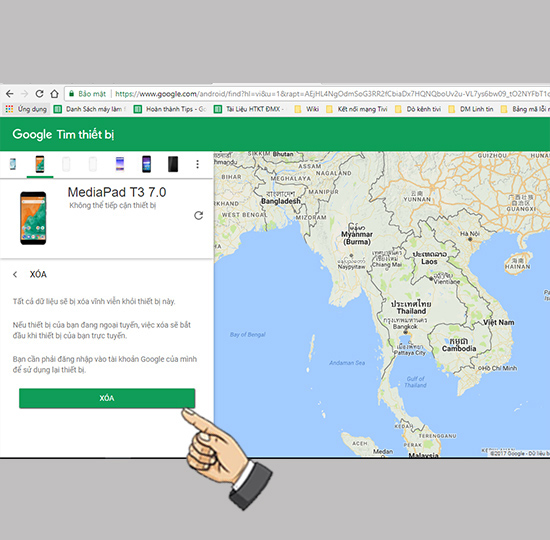Viewport: 550px width, 540px height.
Task: Select the first device thumbnail in list
Action: (13, 164)
